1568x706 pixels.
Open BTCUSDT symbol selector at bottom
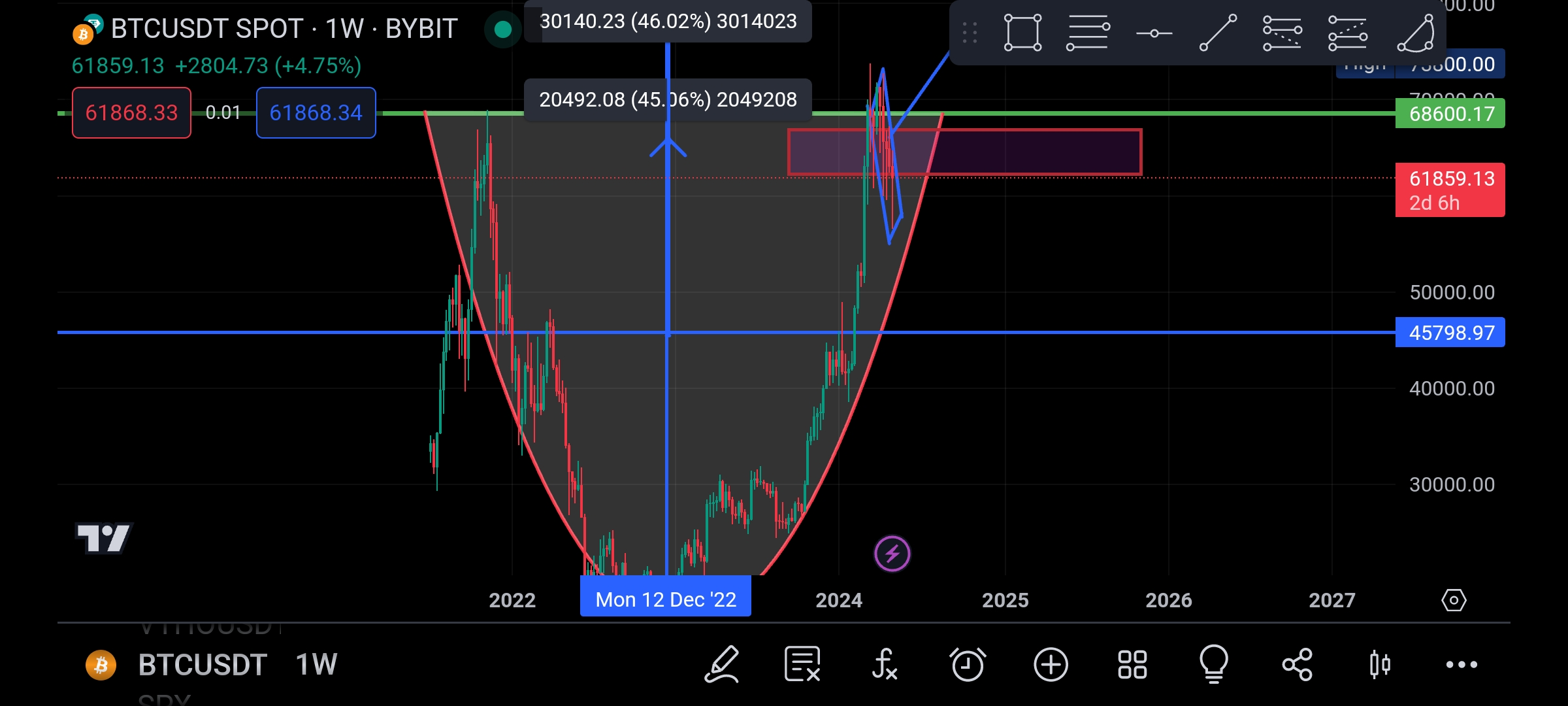(x=202, y=665)
